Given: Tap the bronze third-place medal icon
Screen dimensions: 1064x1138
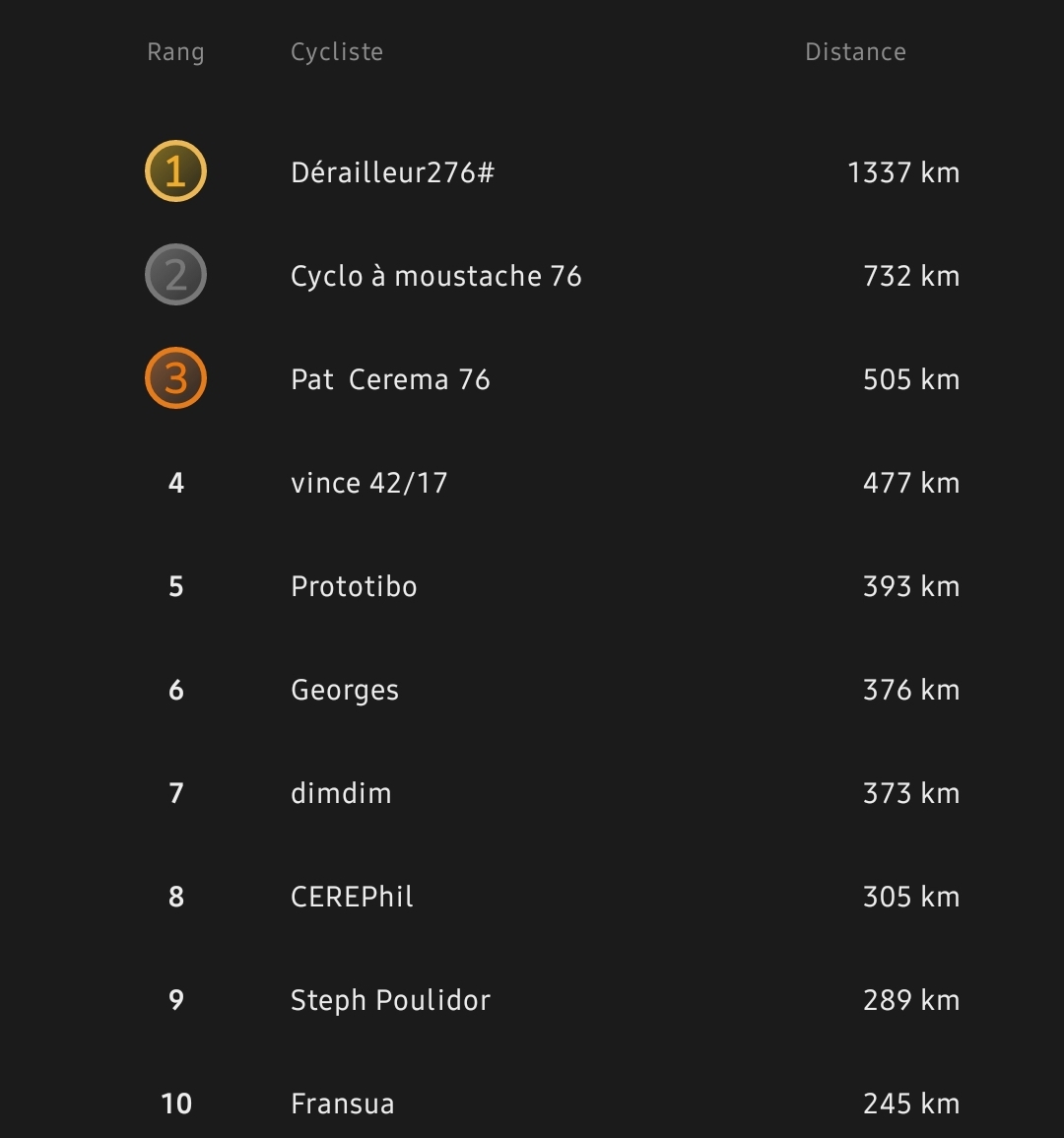Looking at the screenshot, I should pos(175,378).
